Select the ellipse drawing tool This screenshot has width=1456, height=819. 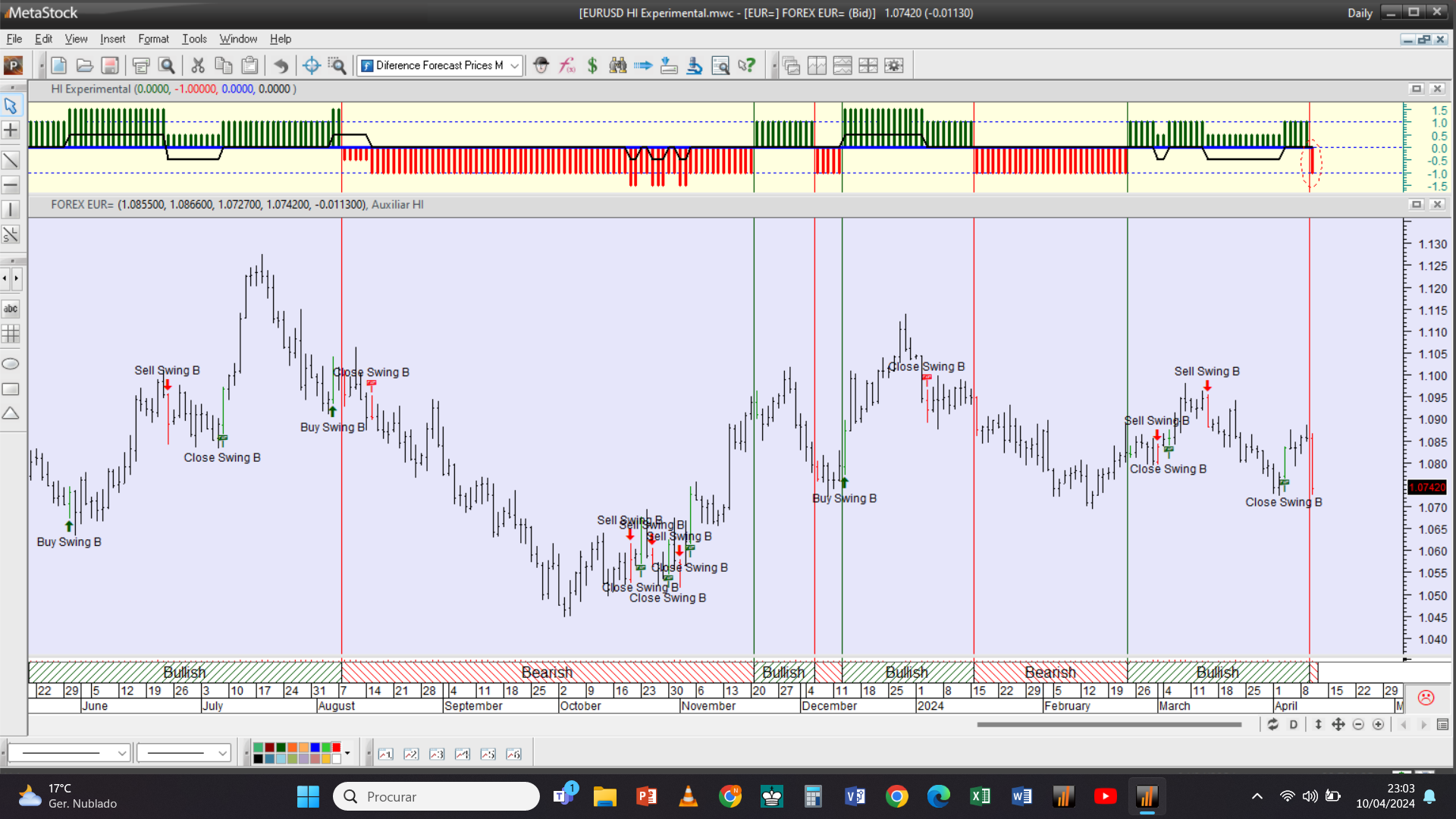[11, 364]
